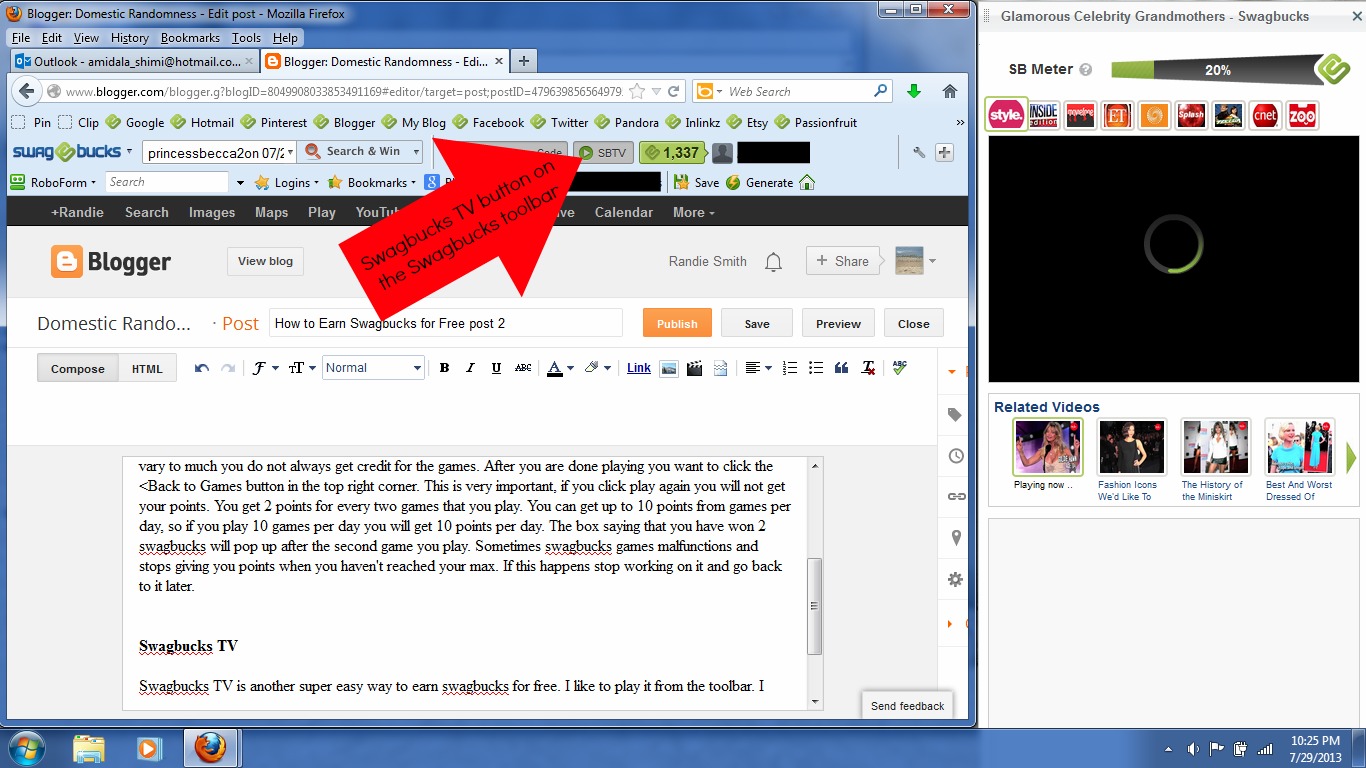The width and height of the screenshot is (1366, 768).
Task: Insert an image into the post
Action: pyautogui.click(x=668, y=368)
